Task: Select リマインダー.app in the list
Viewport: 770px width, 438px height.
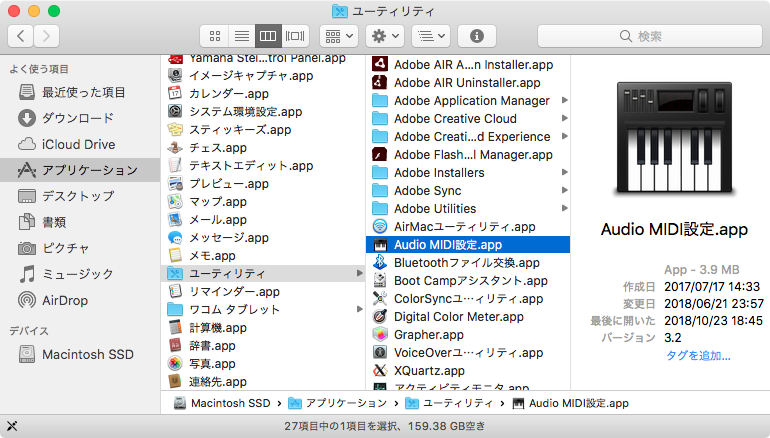Action: (263, 291)
